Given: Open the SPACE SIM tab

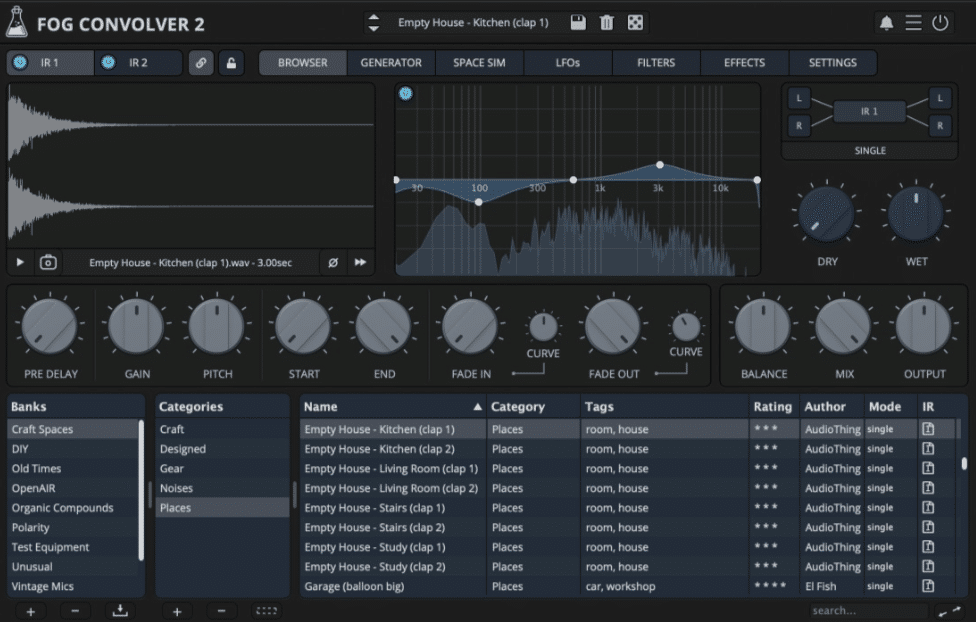Looking at the screenshot, I should point(479,63).
